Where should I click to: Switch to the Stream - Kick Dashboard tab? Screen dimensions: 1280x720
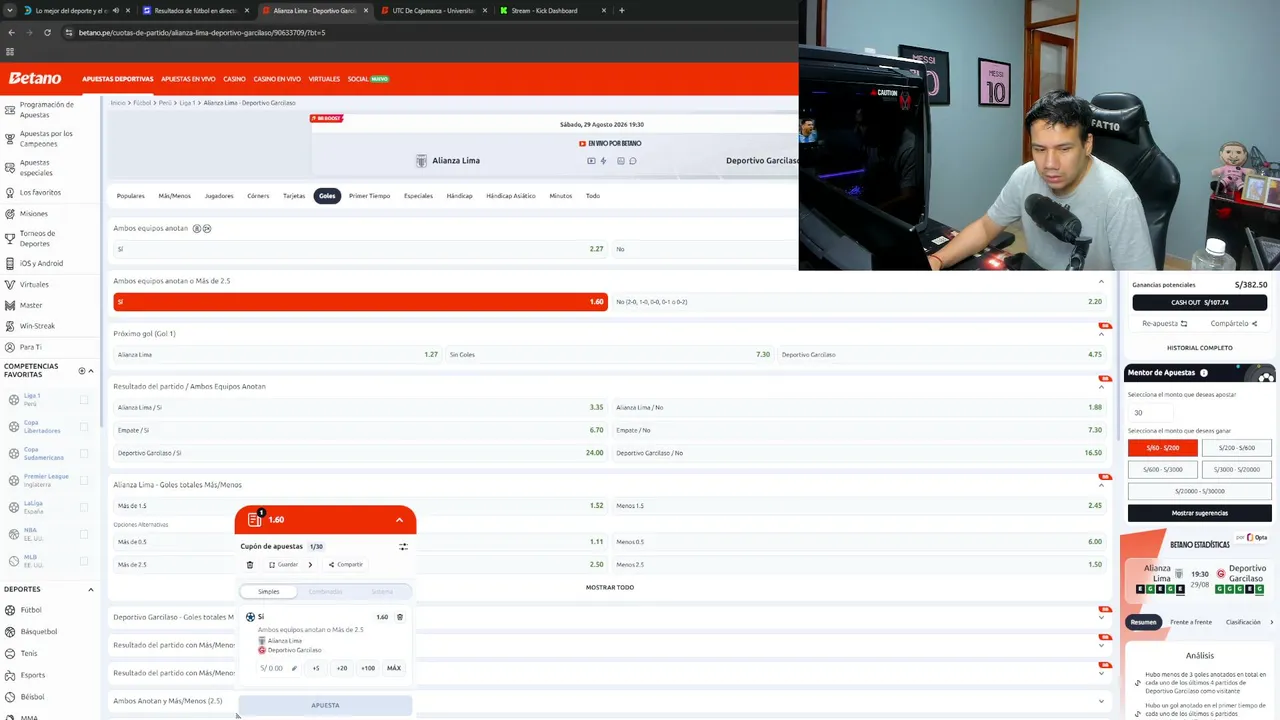coord(544,11)
